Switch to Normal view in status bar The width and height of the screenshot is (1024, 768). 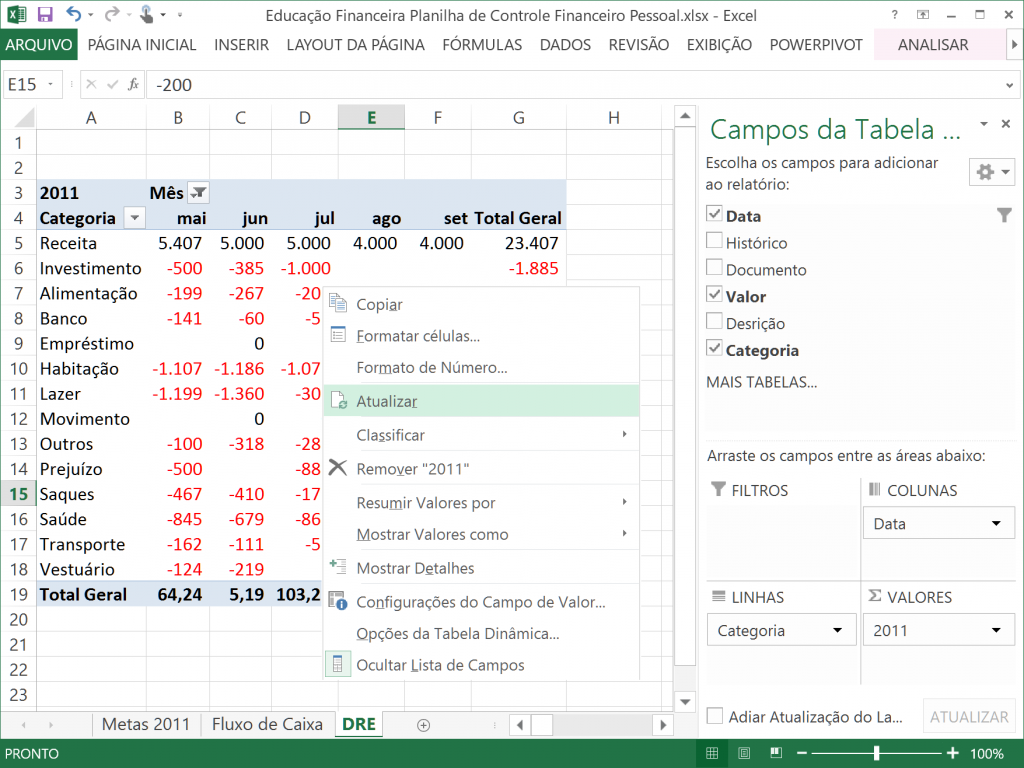click(x=712, y=753)
